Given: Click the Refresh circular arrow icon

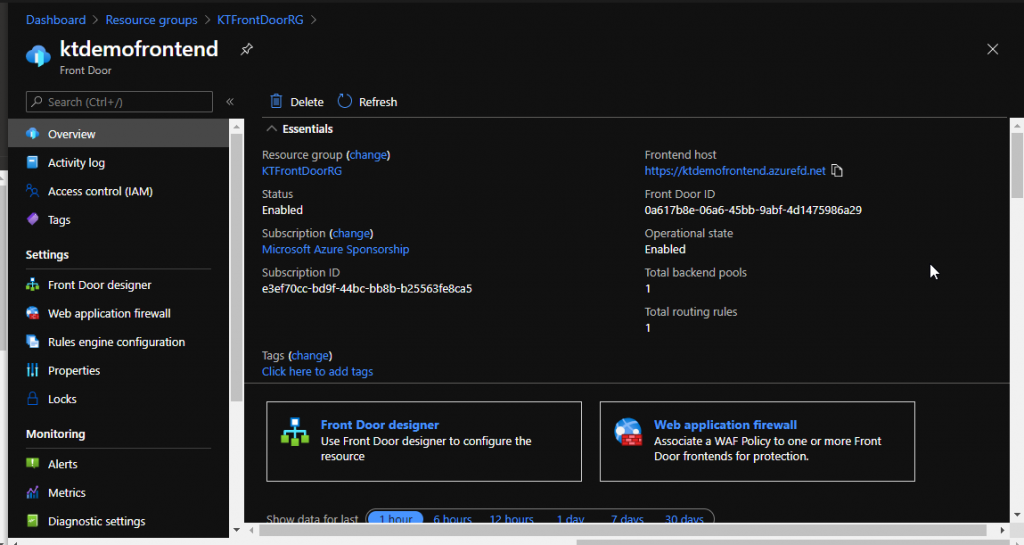Looking at the screenshot, I should 345,101.
